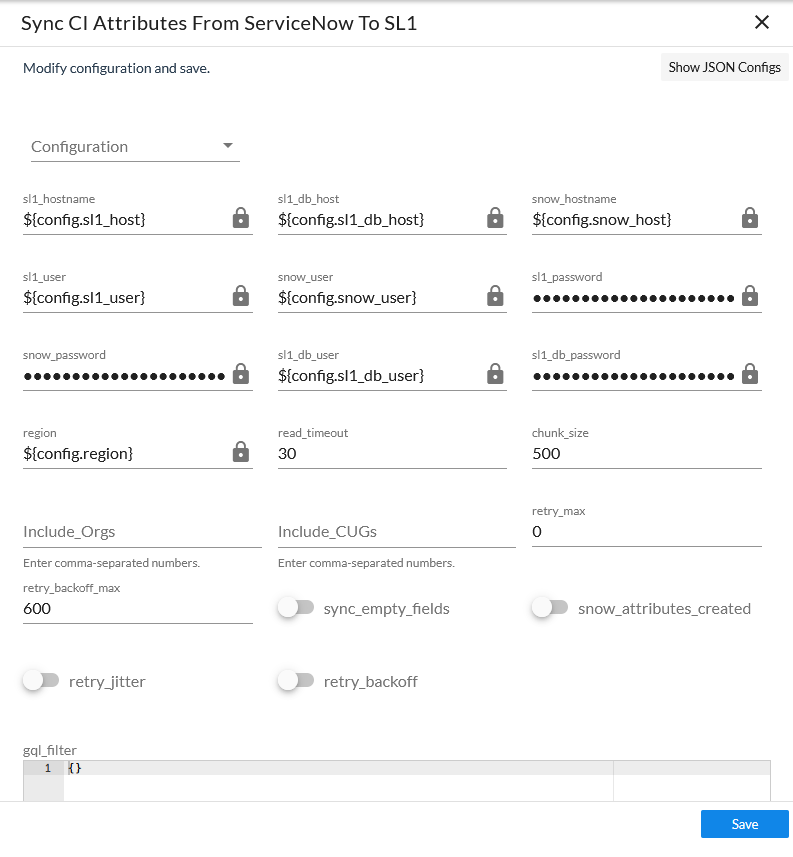Click the lock icon beside sl1_user field

click(241, 296)
